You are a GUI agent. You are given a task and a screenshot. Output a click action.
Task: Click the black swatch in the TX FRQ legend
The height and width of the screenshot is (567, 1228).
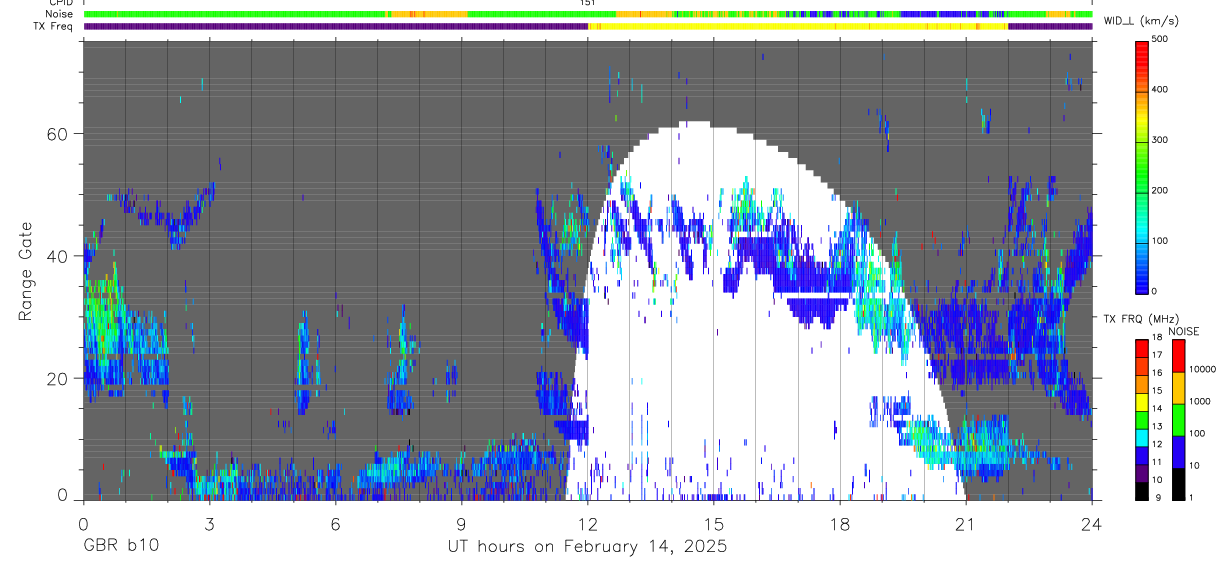[1141, 489]
